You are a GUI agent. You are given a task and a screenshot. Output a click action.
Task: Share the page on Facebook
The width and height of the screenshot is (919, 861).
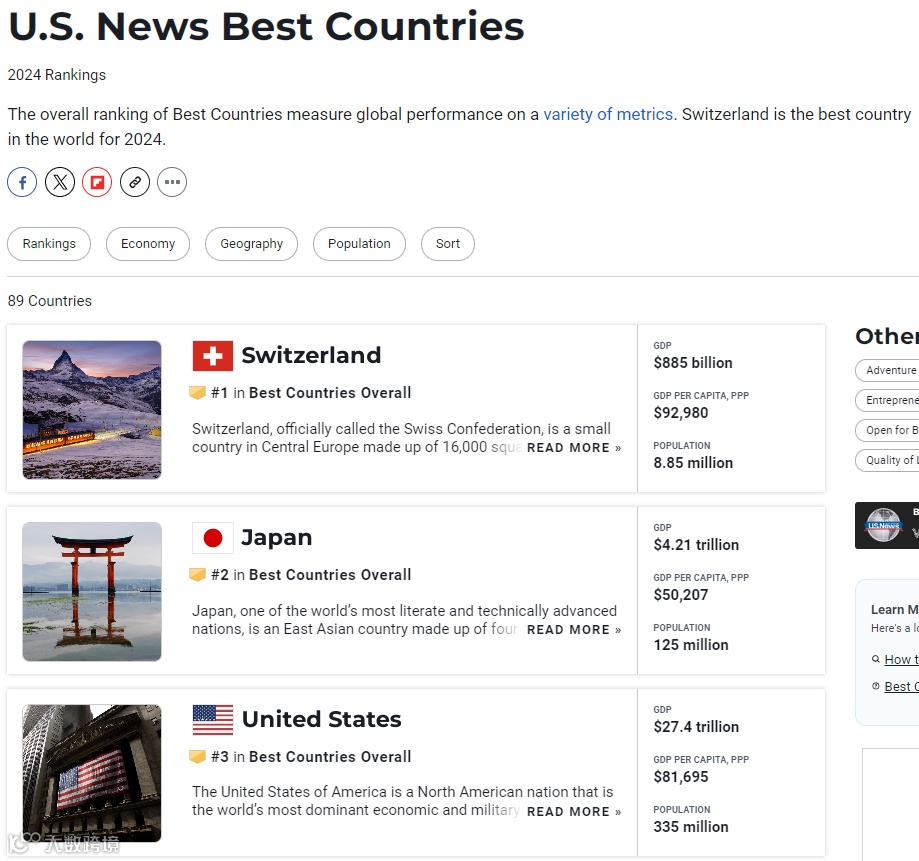(x=22, y=182)
